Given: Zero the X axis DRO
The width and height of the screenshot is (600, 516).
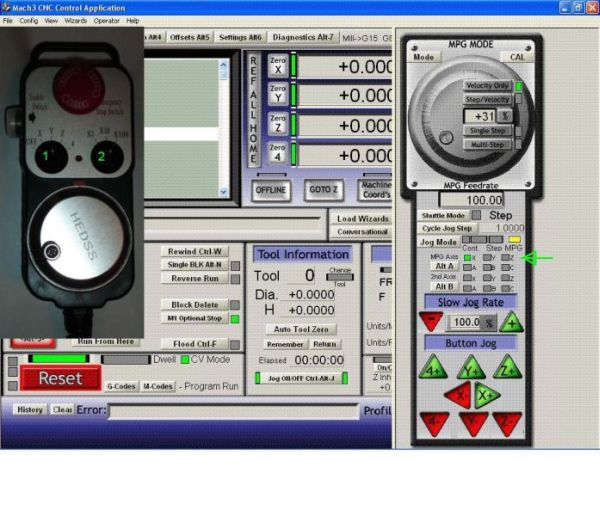Looking at the screenshot, I should click(278, 65).
